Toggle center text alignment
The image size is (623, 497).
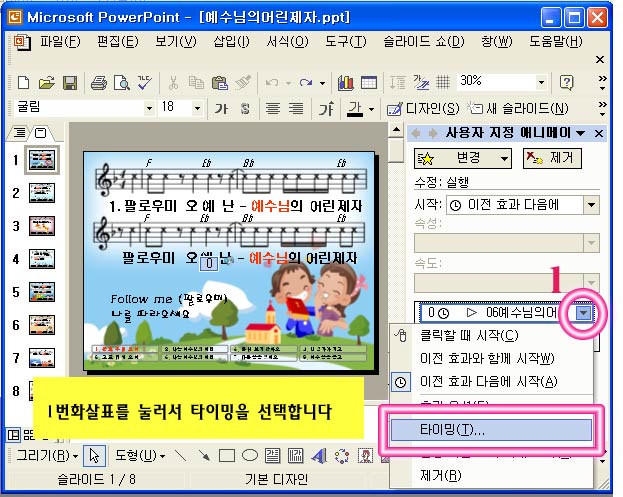tap(273, 108)
